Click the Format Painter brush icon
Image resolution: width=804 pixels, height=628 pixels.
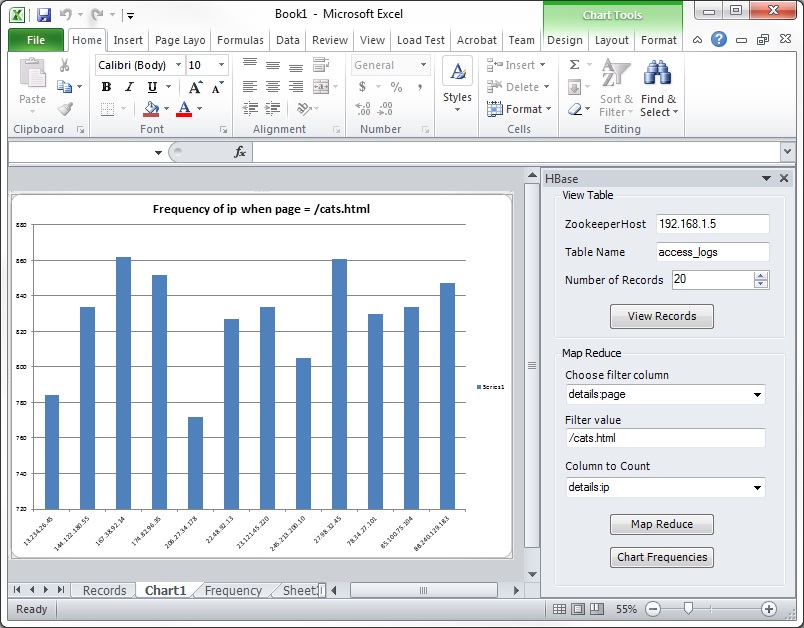65,109
